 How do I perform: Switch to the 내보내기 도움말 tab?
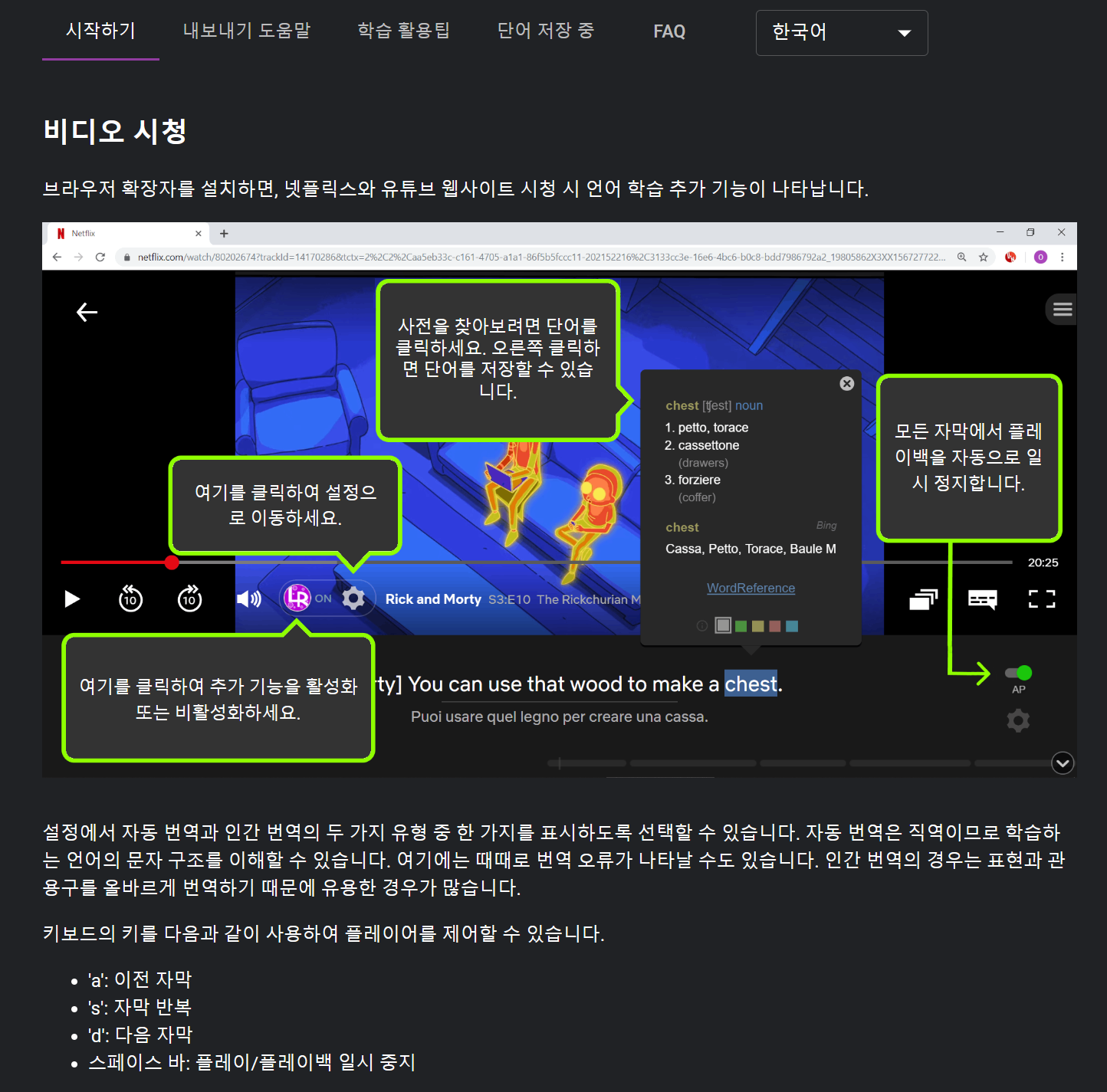coord(247,31)
